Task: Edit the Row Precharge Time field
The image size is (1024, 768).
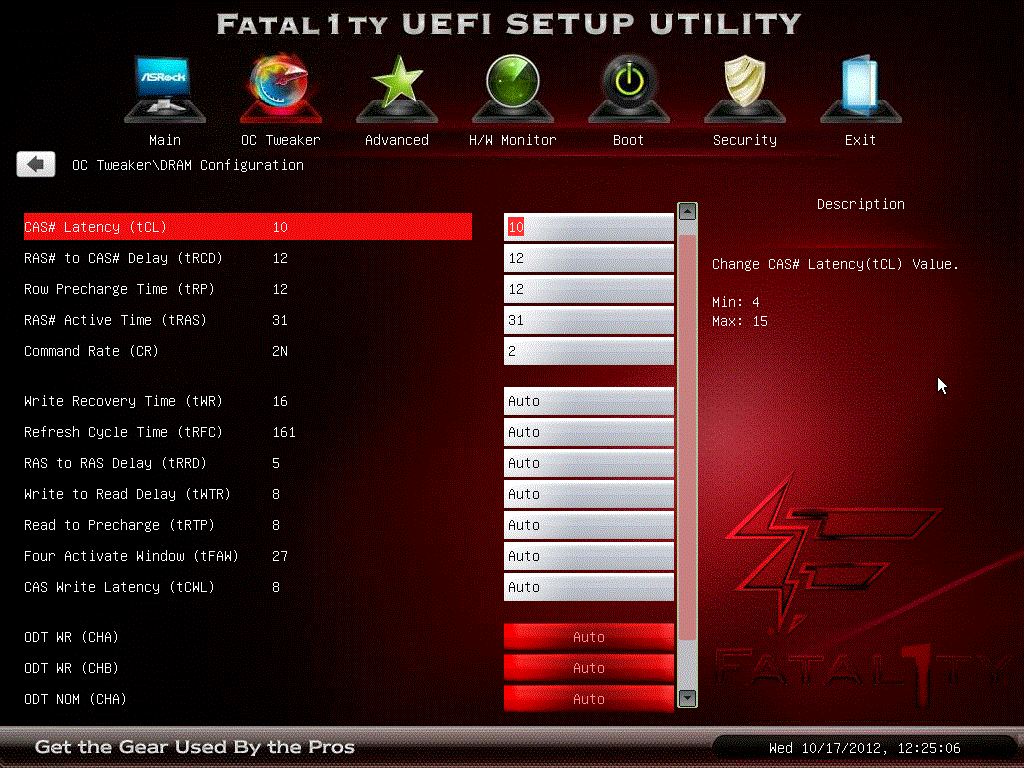Action: pos(588,289)
